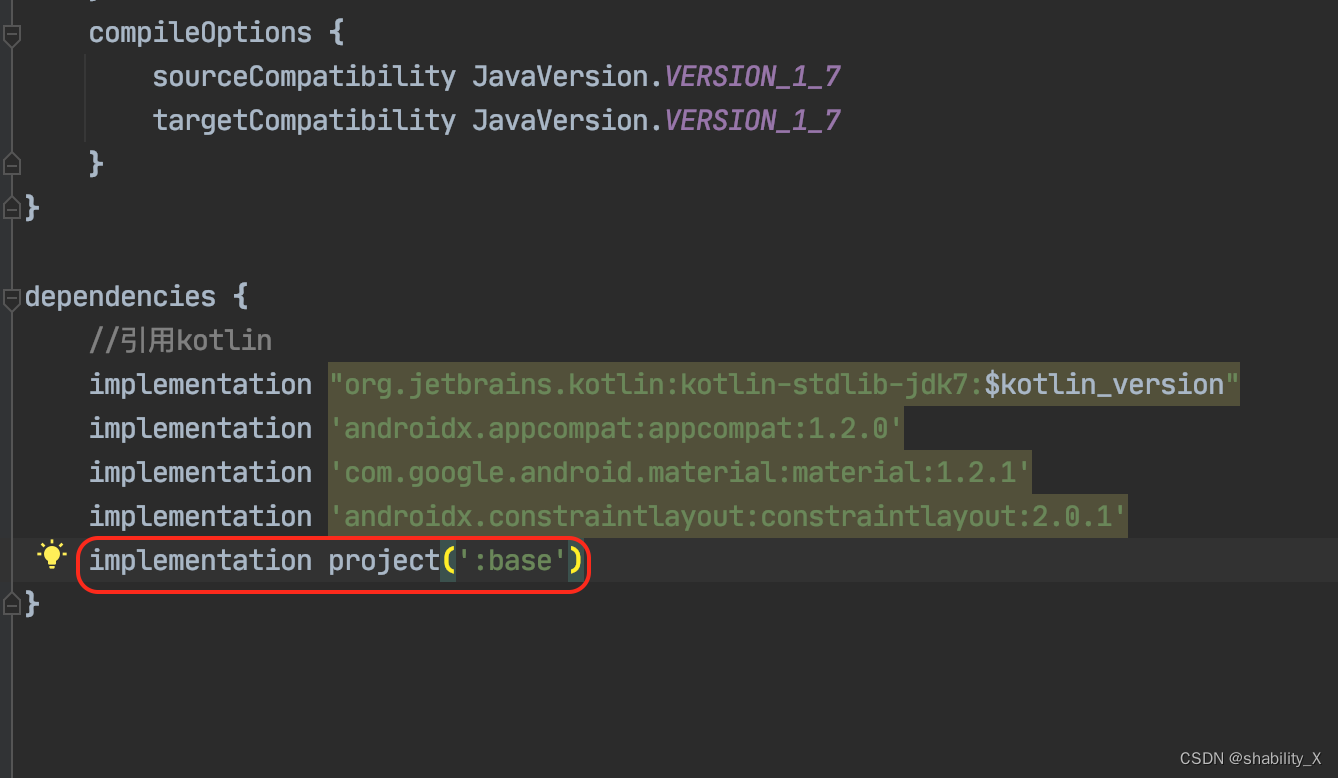Click implementation keyword before project(':base')
This screenshot has height=778, width=1338.
pyautogui.click(x=200, y=560)
